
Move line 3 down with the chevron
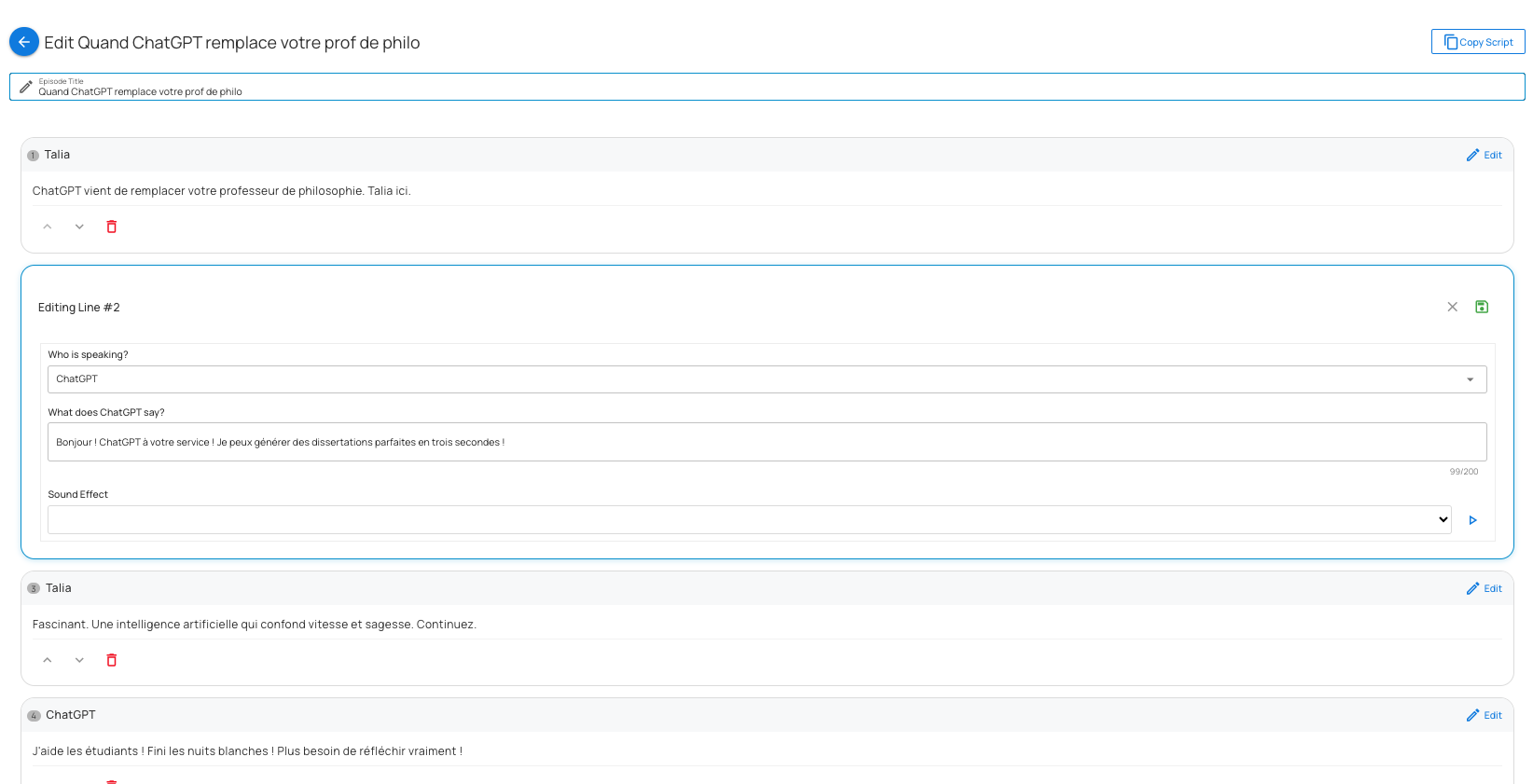[x=79, y=660]
